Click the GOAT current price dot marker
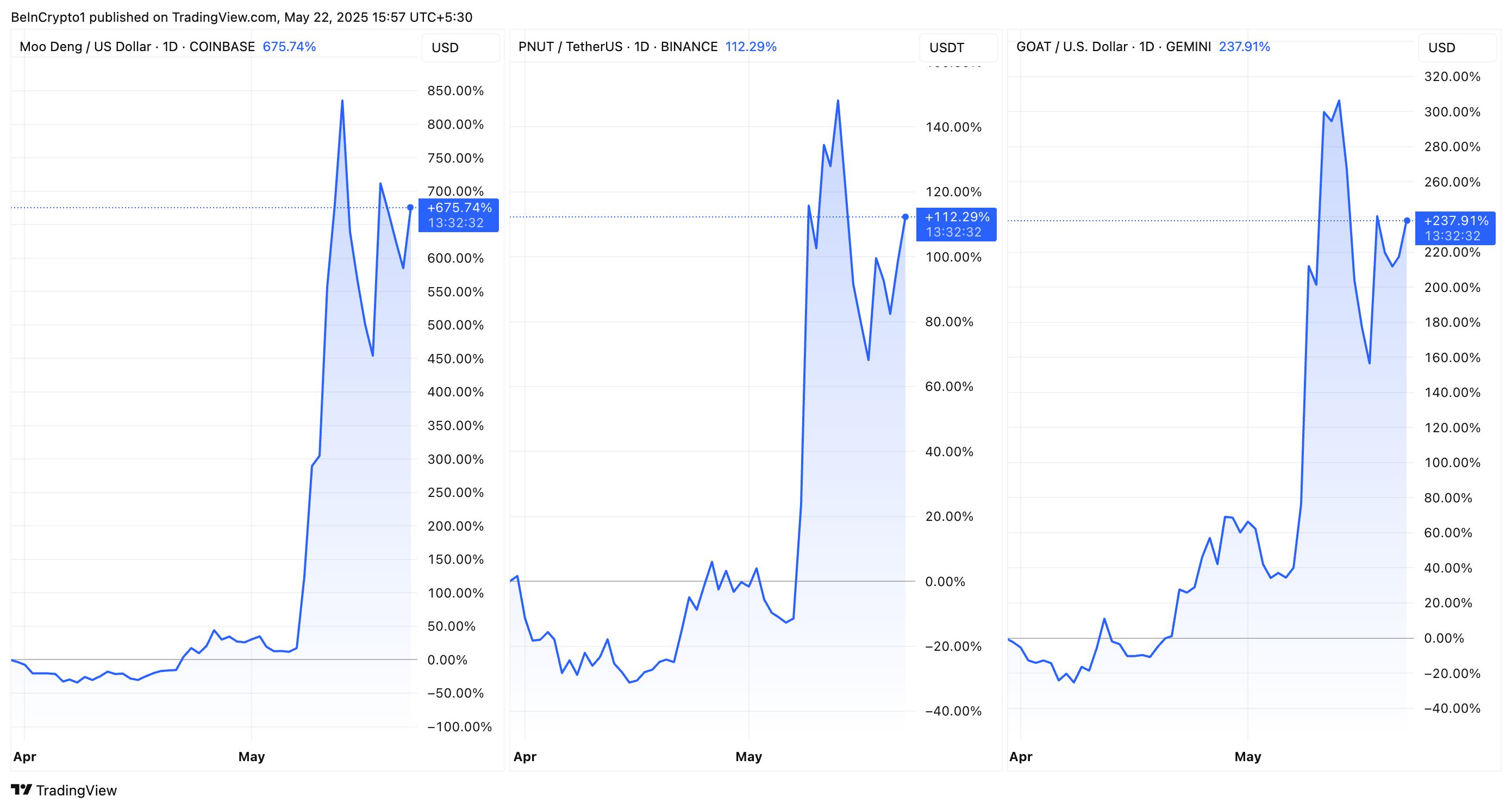 [1407, 221]
